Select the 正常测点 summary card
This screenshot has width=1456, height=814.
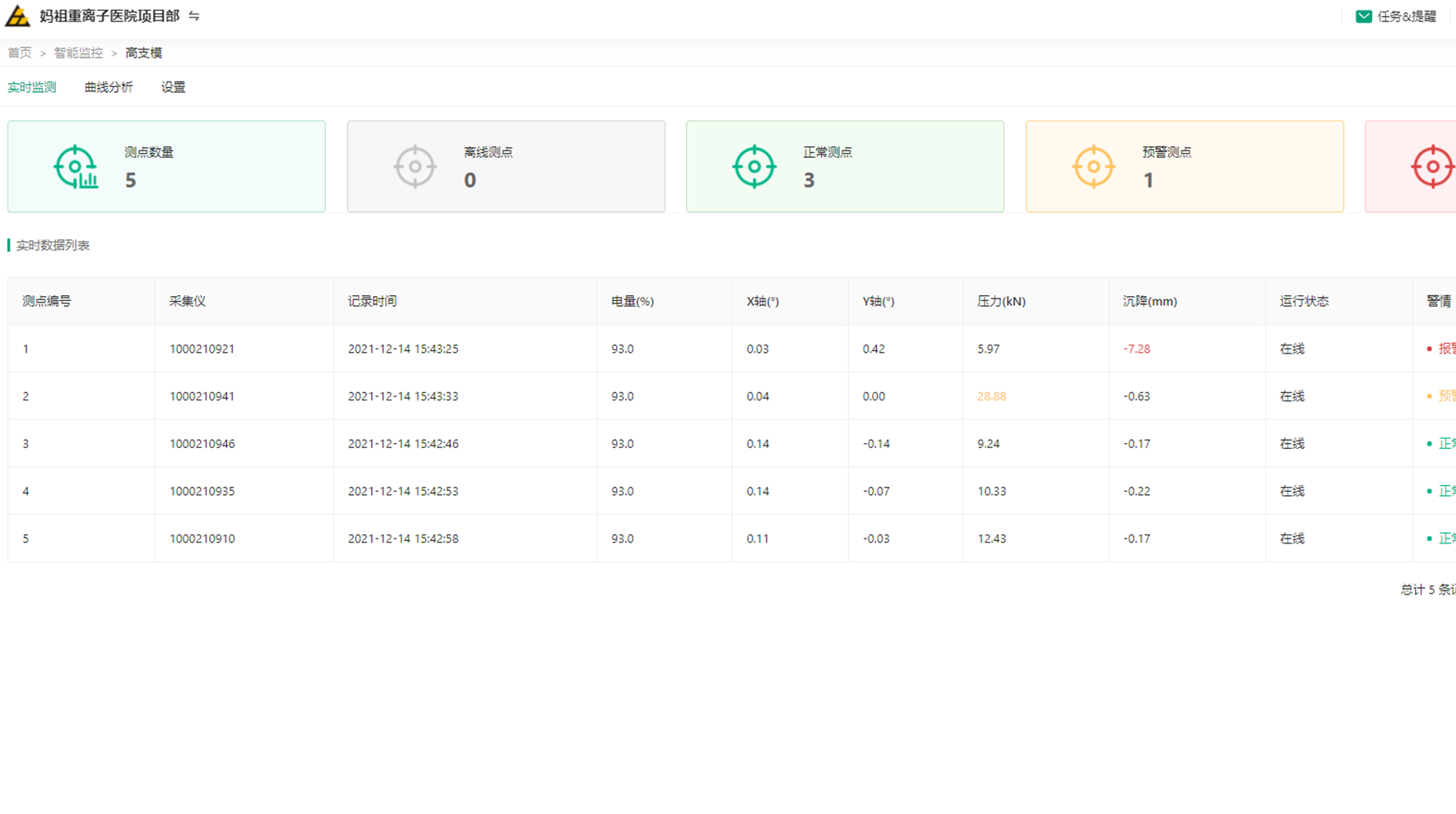tap(845, 167)
